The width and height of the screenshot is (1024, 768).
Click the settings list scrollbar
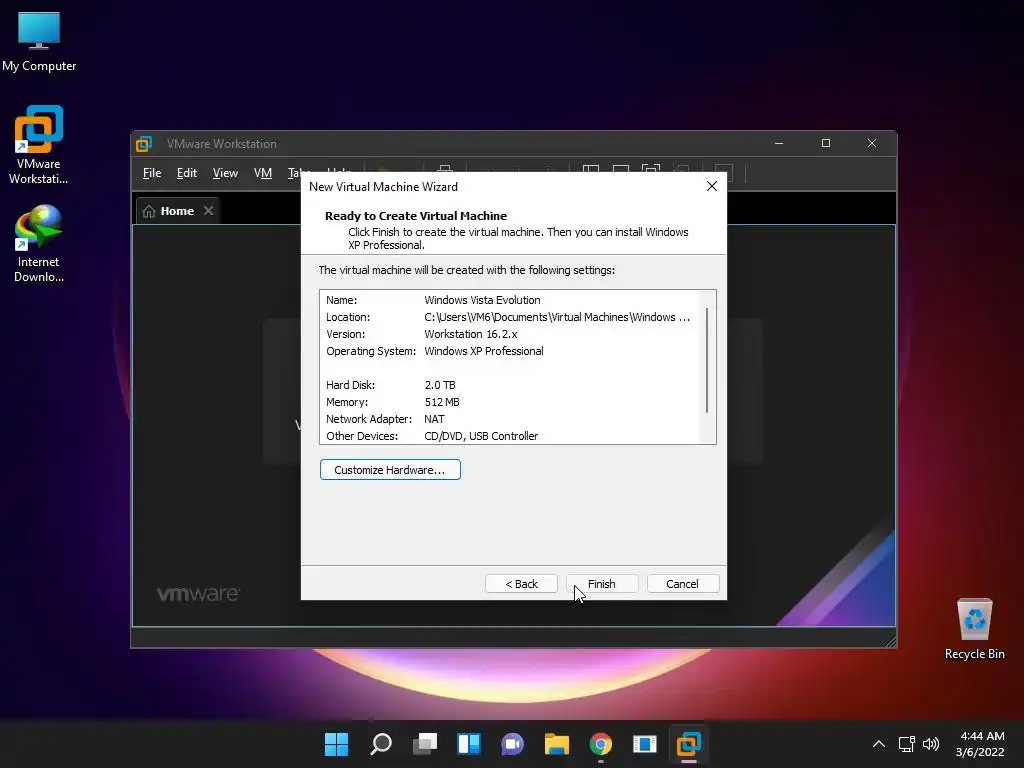tap(707, 360)
